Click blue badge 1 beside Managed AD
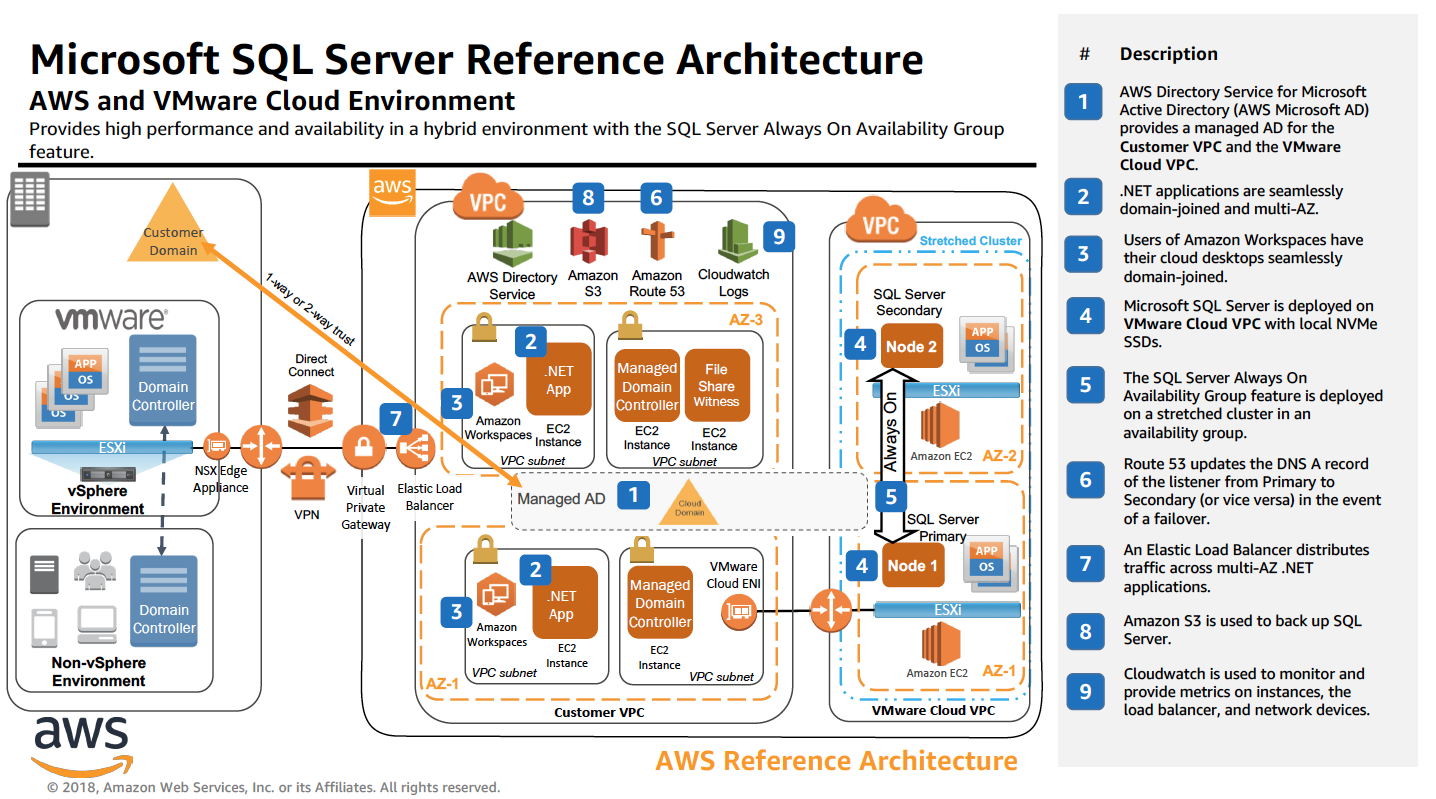Screen dimensions: 1436x799 (632, 494)
